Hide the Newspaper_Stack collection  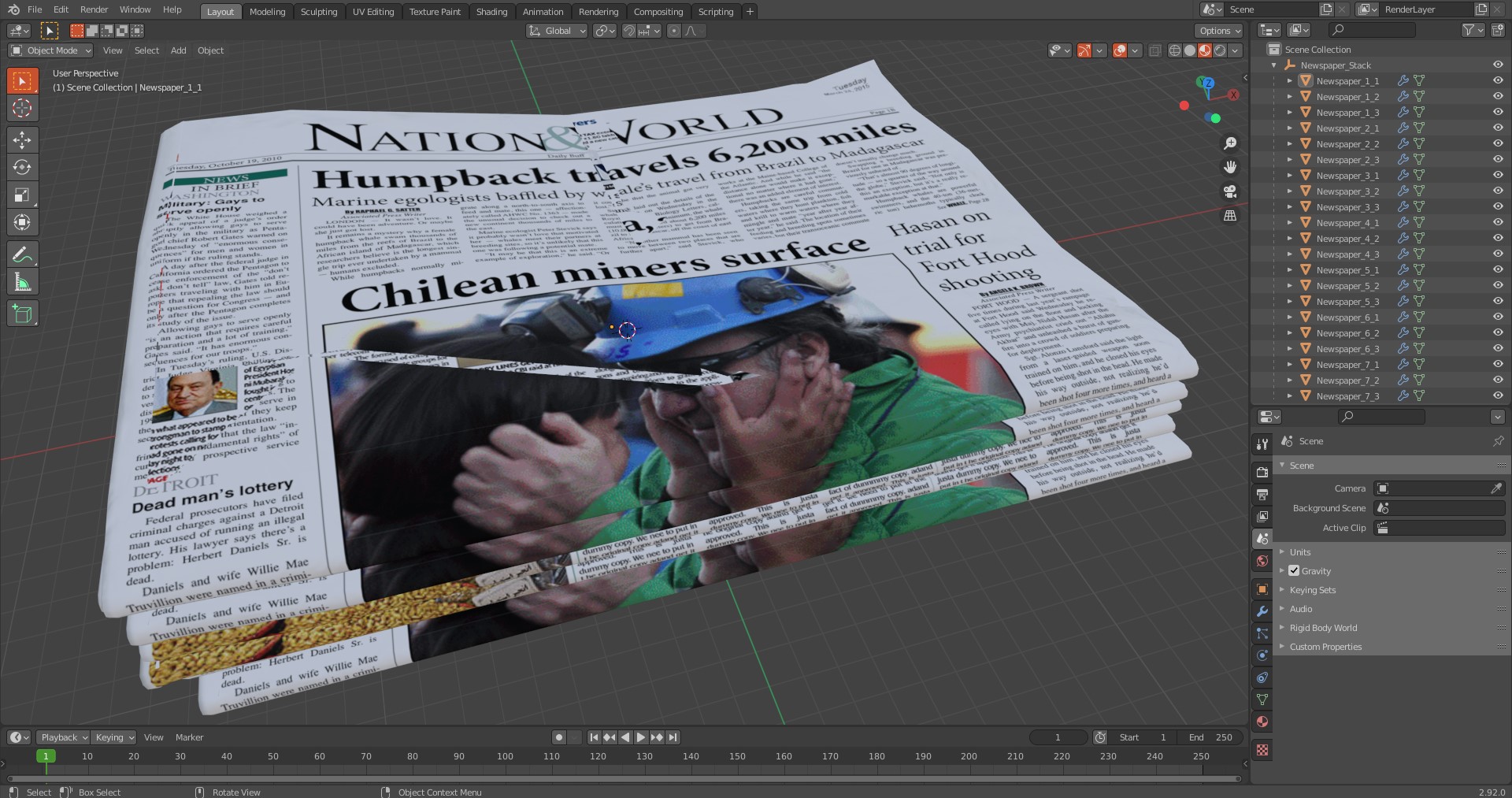(1498, 65)
